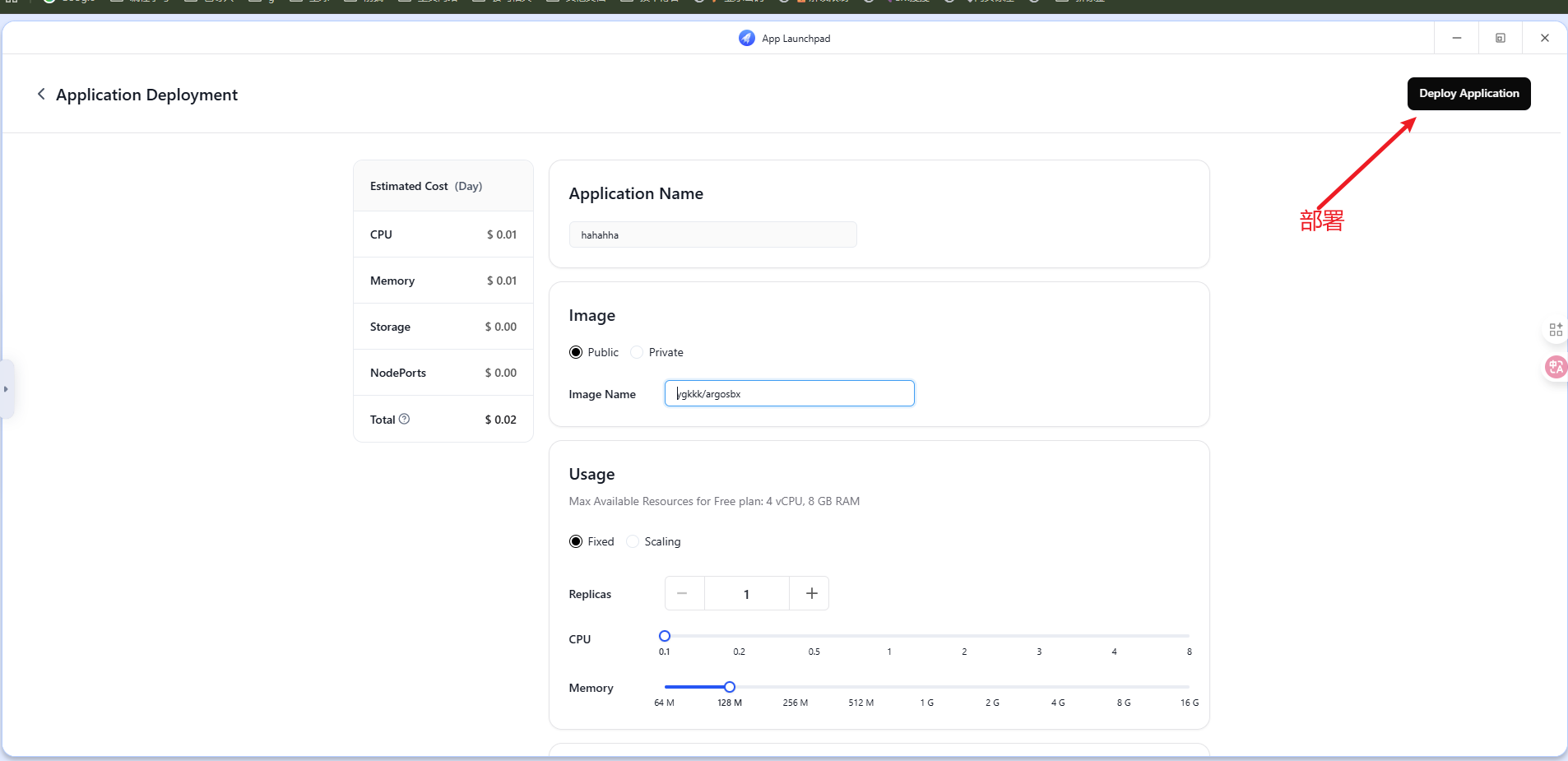The height and width of the screenshot is (761, 1568).
Task: Click the Memory slider handle
Action: [730, 687]
